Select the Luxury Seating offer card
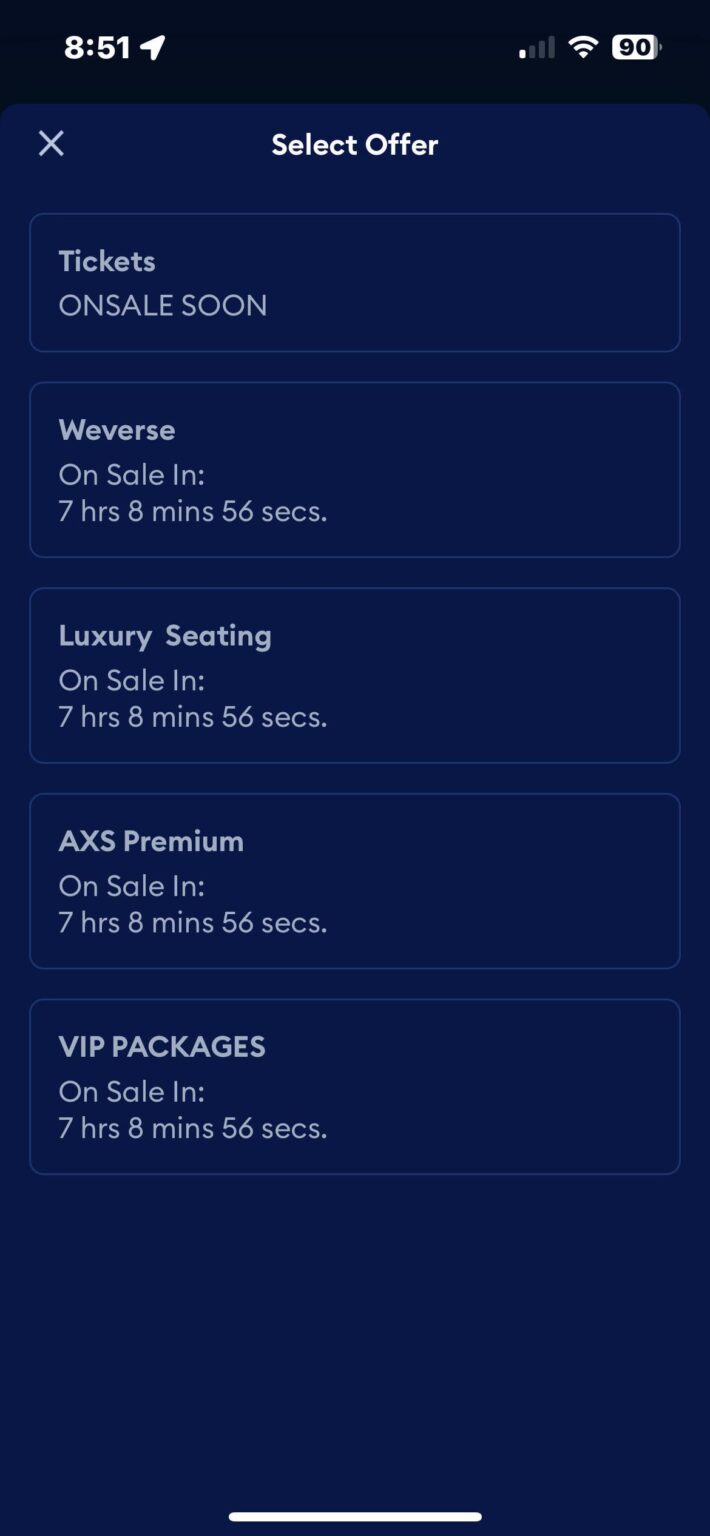The height and width of the screenshot is (1536, 710). (x=355, y=675)
